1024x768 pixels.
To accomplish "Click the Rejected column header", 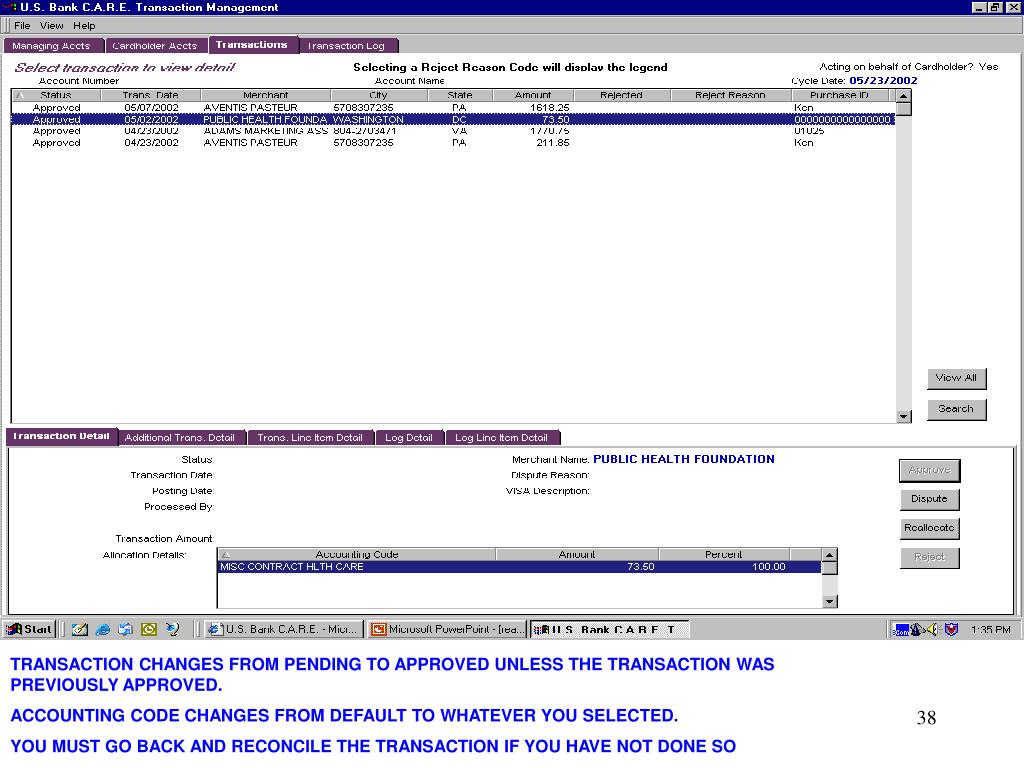I will click(x=622, y=95).
